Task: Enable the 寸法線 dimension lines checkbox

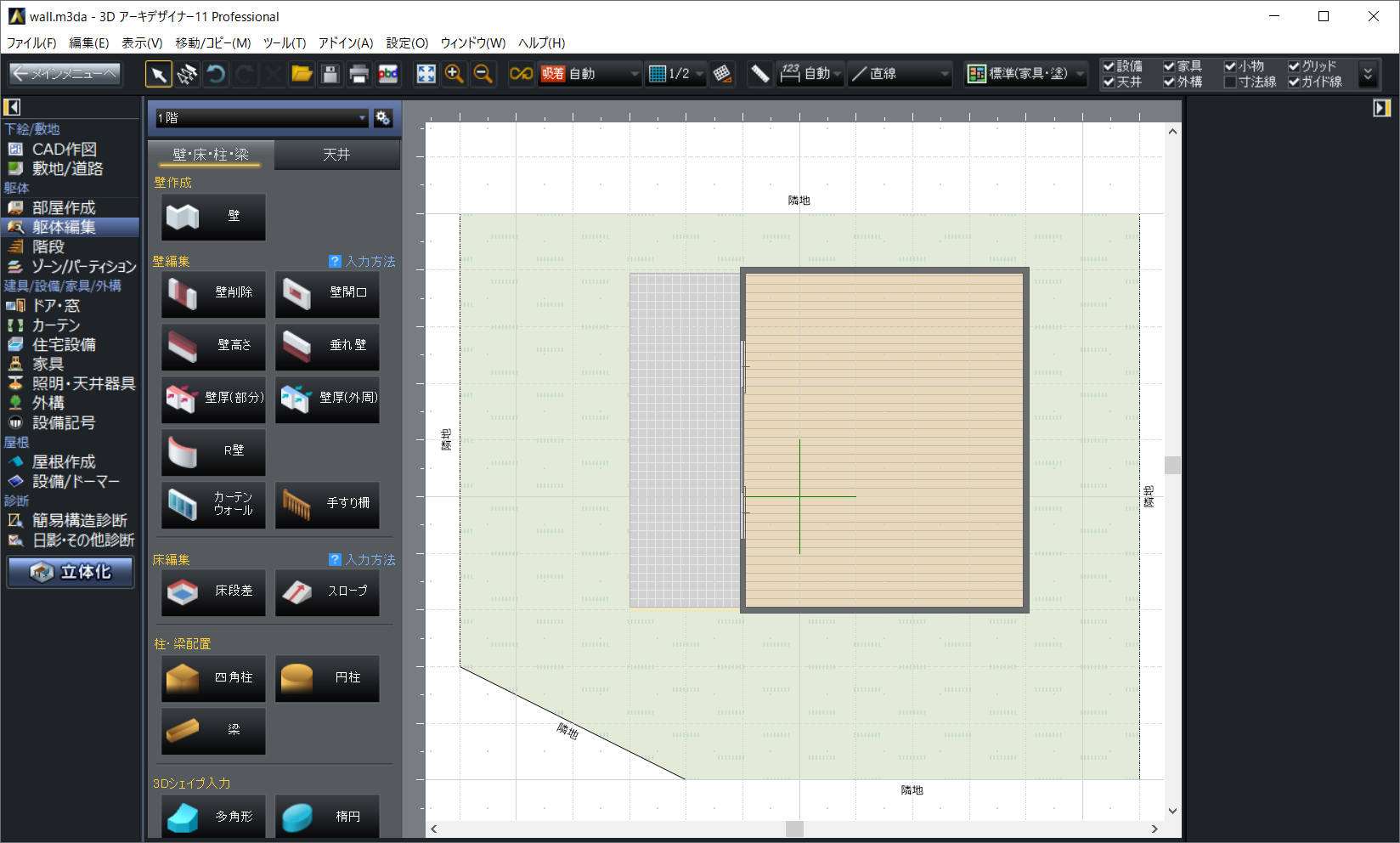Action: tap(1230, 82)
